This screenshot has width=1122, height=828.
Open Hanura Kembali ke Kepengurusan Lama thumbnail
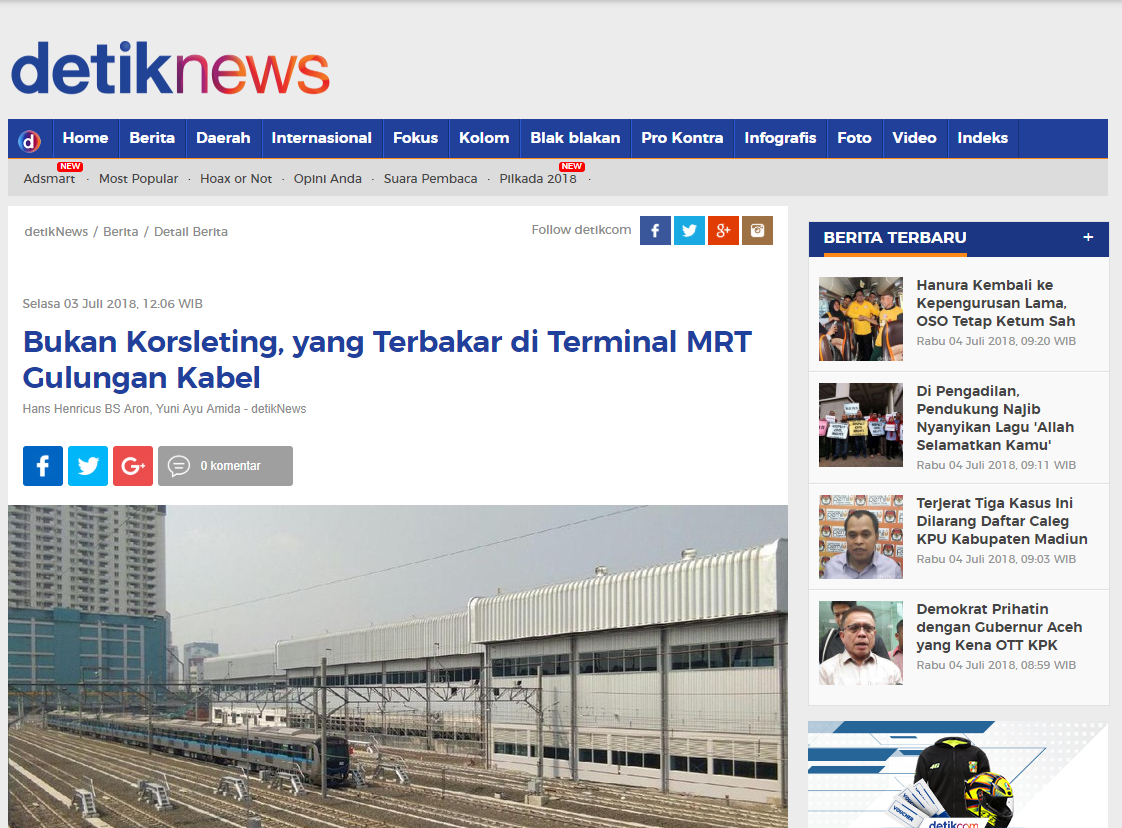pyautogui.click(x=861, y=318)
